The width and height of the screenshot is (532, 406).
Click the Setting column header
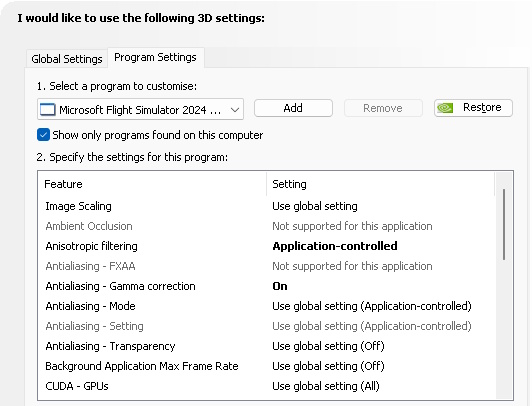click(380, 184)
